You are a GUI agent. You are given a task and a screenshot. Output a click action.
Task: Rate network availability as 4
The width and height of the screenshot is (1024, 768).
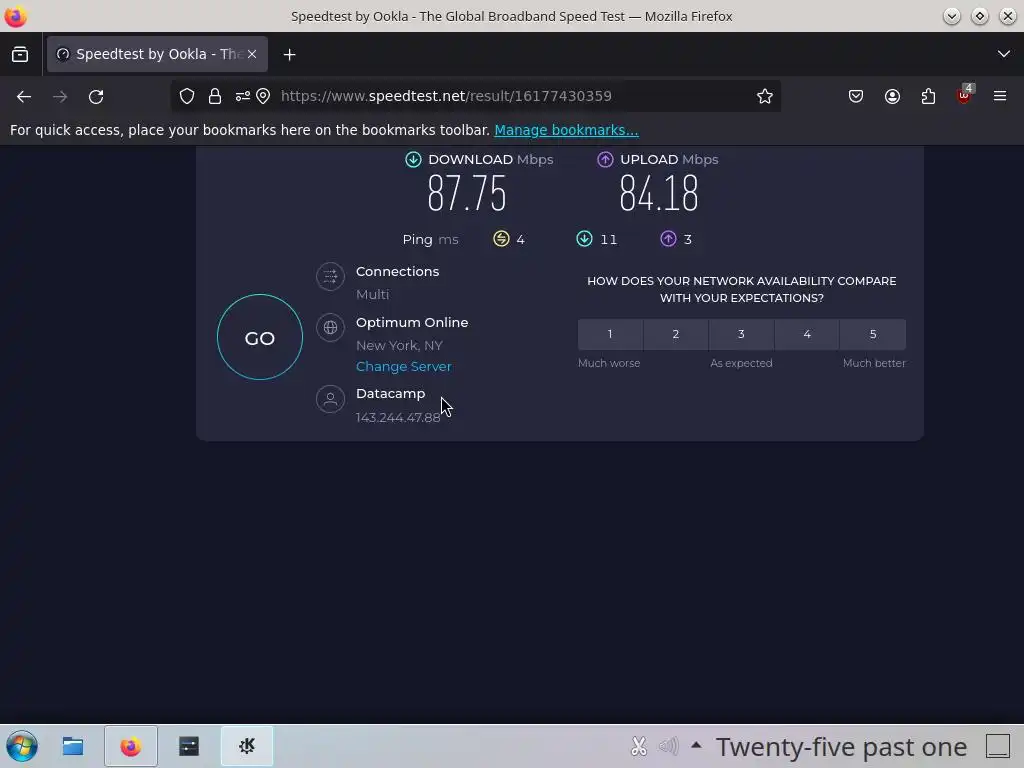807,334
